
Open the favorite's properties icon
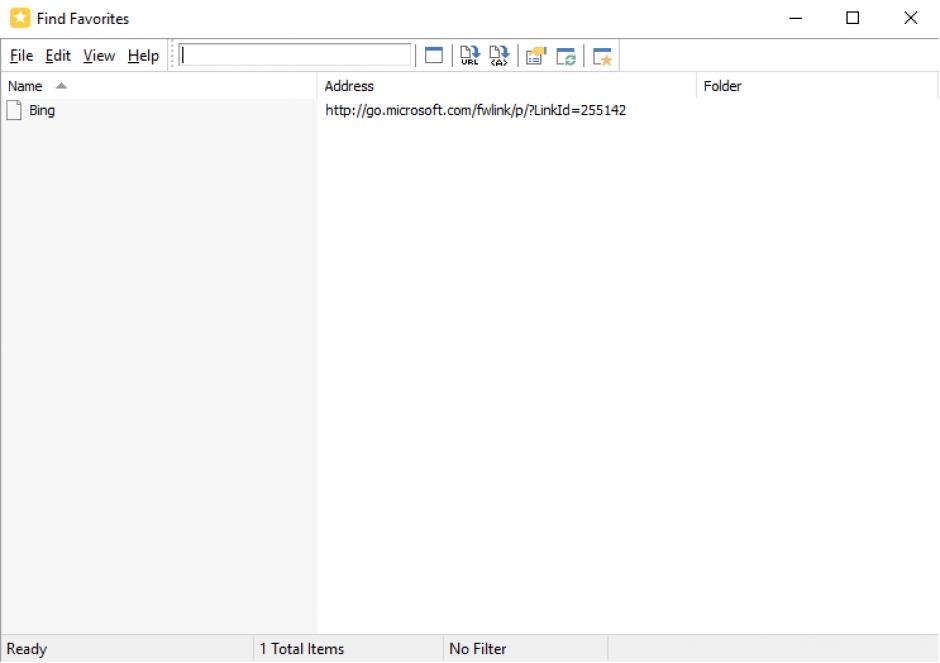pyautogui.click(x=536, y=56)
